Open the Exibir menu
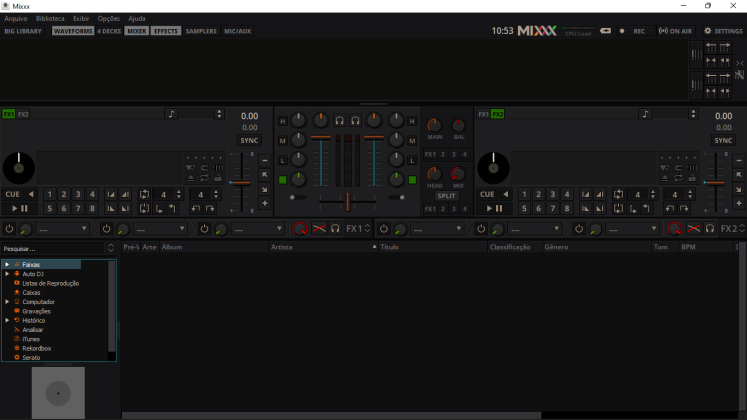 click(x=81, y=19)
